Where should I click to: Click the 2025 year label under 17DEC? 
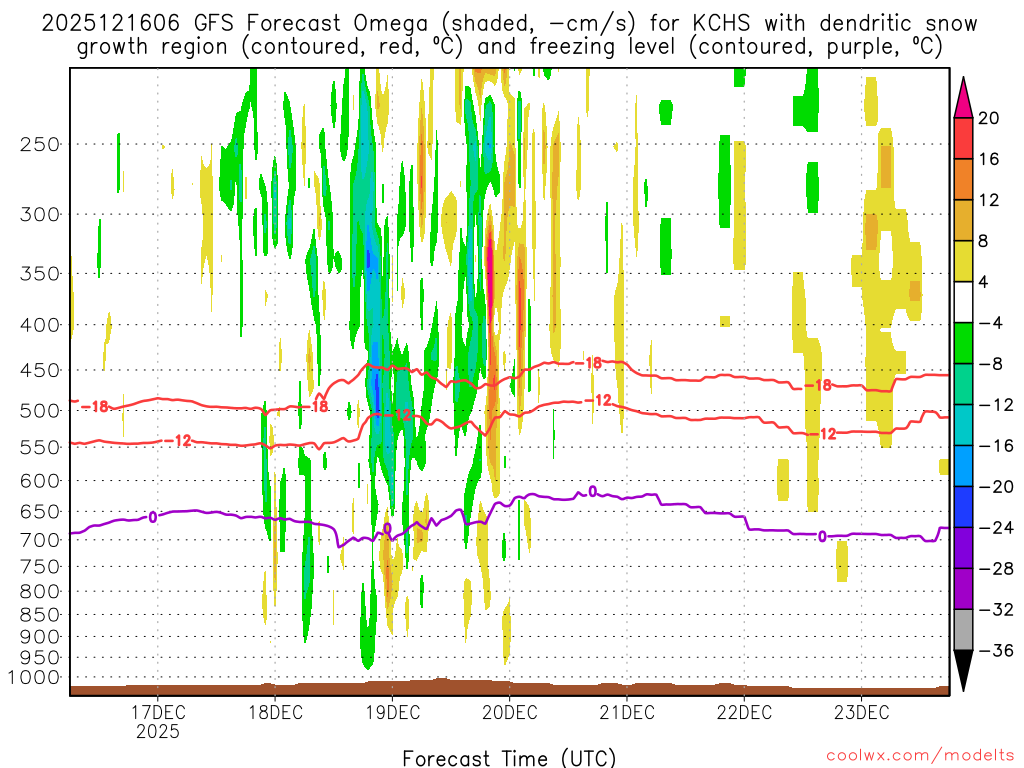click(x=158, y=731)
